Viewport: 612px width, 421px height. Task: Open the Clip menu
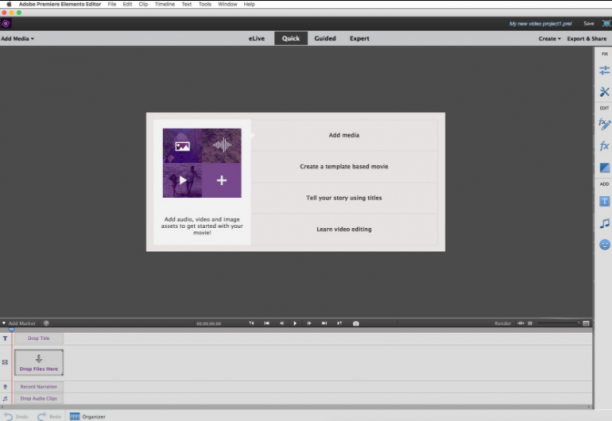click(143, 4)
